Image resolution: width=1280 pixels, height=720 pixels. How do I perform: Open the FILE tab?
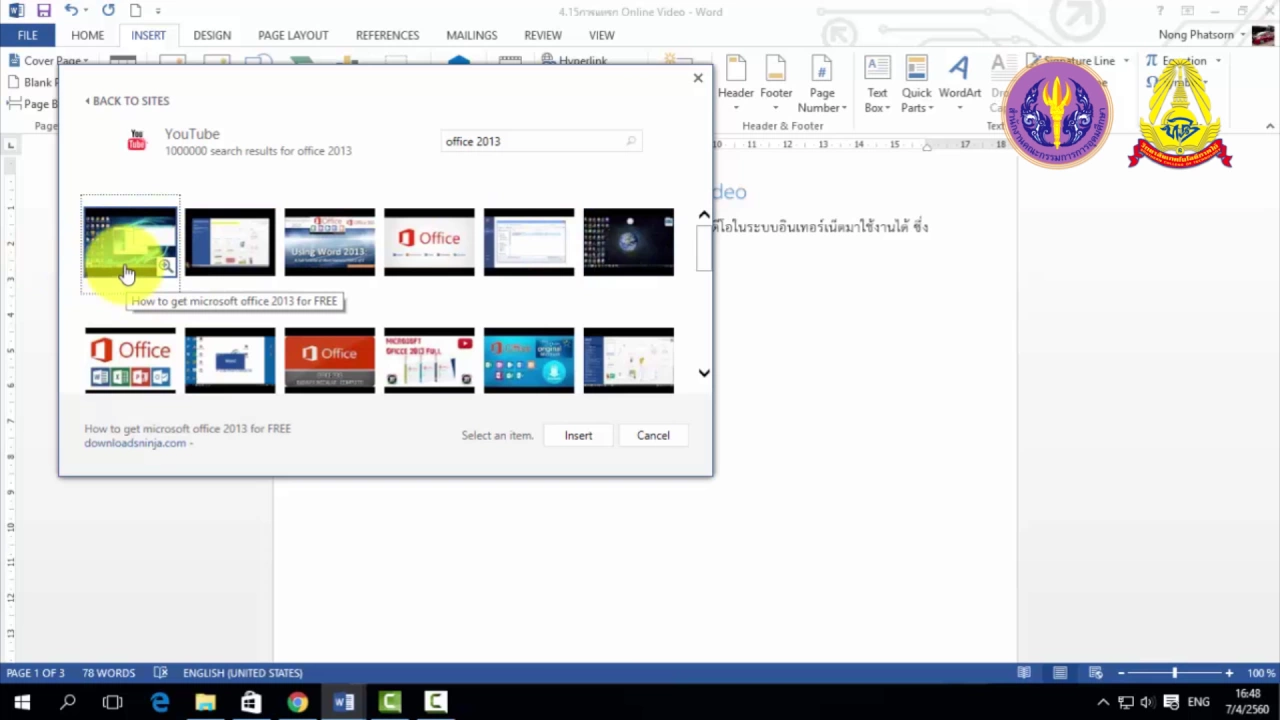[27, 35]
